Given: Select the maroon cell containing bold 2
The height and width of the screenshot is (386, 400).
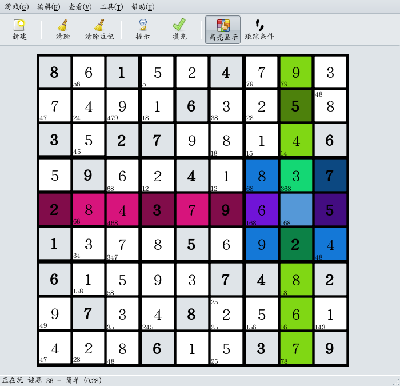Looking at the screenshot, I should [54, 210].
